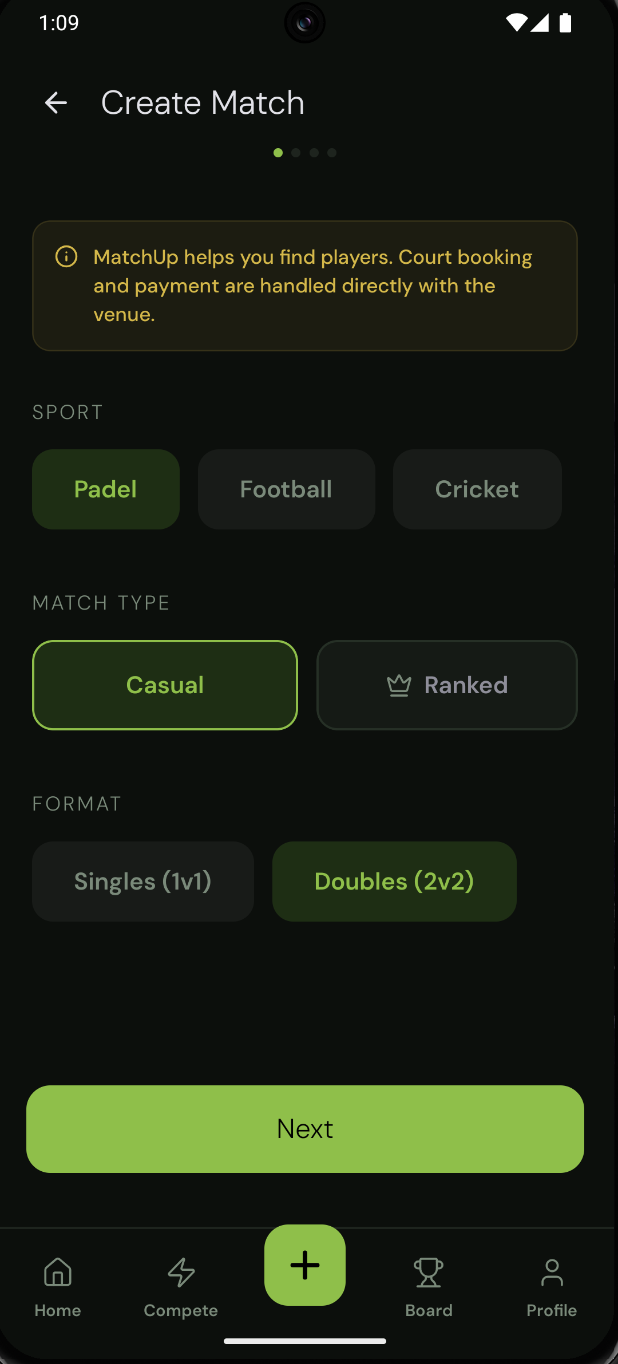
Task: Tap the back arrow to exit Create Match
Action: 56,102
